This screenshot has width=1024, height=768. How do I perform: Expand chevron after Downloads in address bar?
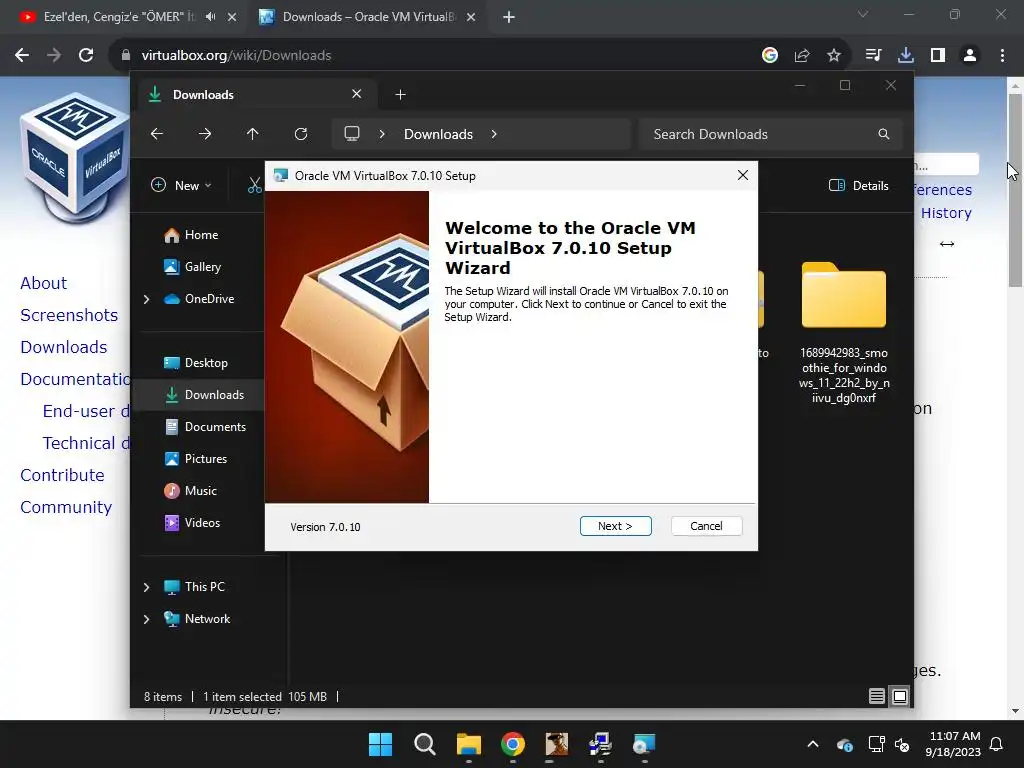click(494, 134)
